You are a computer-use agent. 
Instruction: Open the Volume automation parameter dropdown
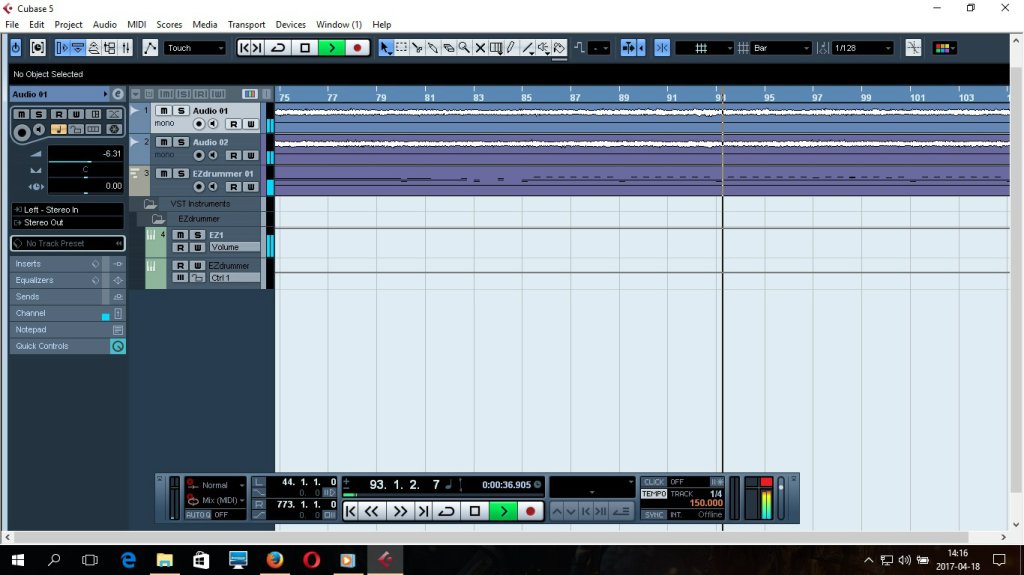click(x=234, y=247)
